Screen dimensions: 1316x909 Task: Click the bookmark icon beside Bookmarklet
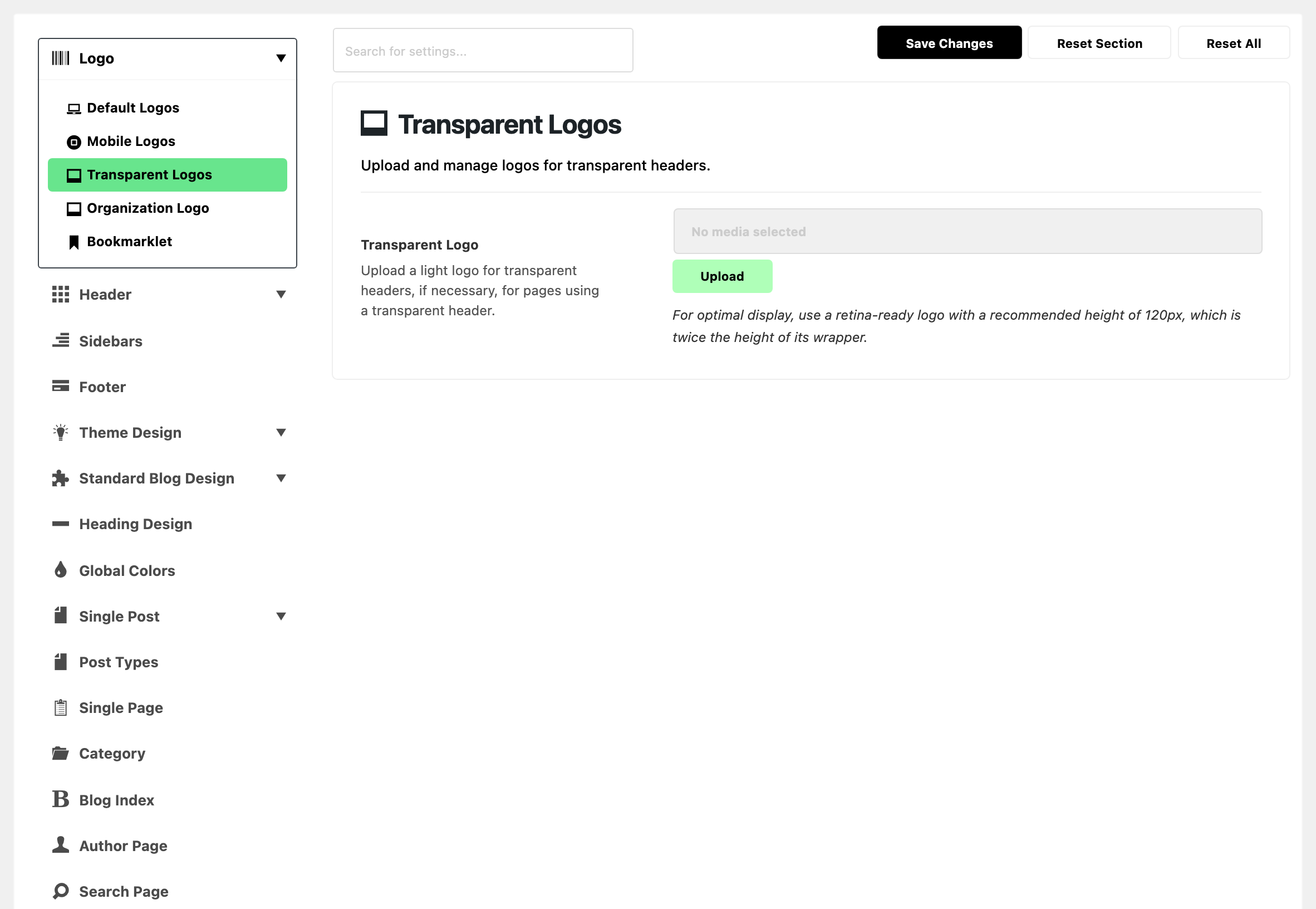coord(74,243)
